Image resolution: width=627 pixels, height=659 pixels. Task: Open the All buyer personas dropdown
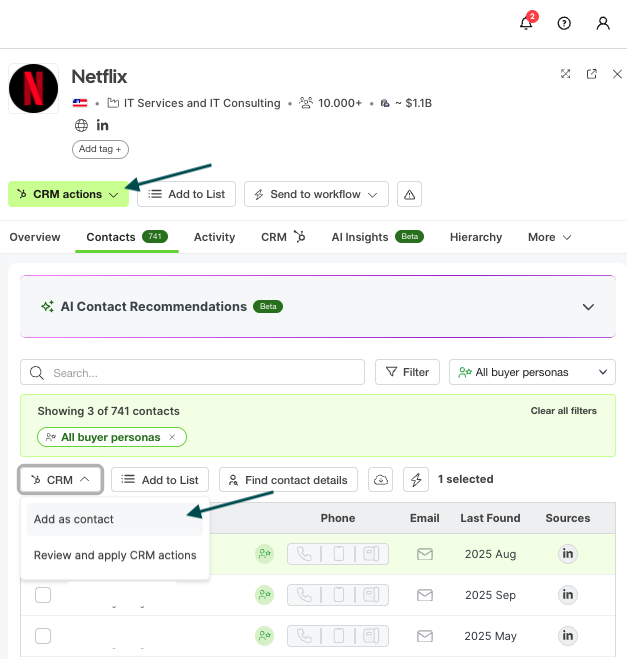pyautogui.click(x=532, y=372)
